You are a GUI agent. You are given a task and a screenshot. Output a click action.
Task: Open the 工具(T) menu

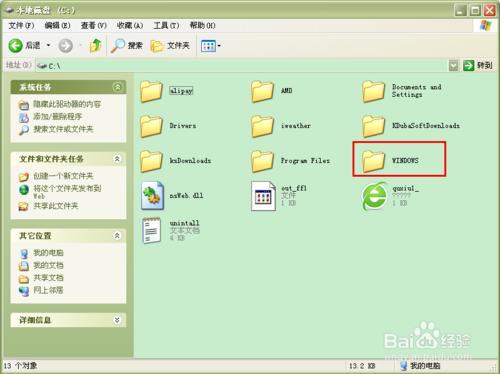click(x=166, y=26)
